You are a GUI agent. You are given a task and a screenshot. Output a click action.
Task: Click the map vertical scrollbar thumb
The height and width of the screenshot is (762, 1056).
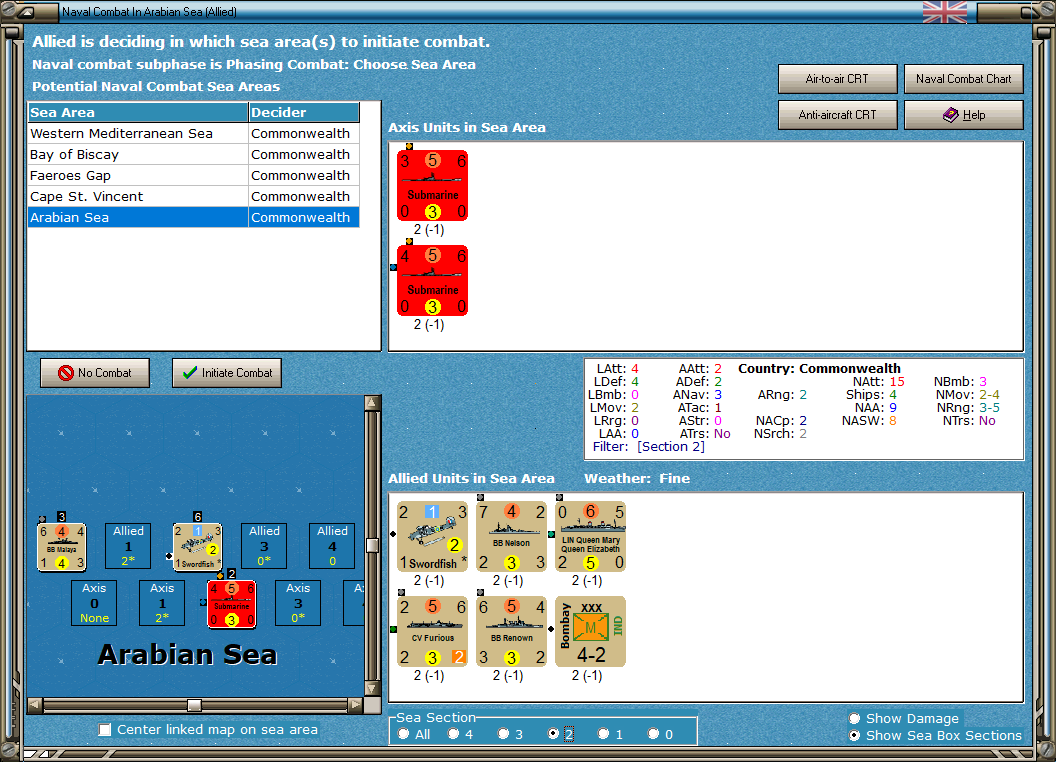(x=372, y=545)
